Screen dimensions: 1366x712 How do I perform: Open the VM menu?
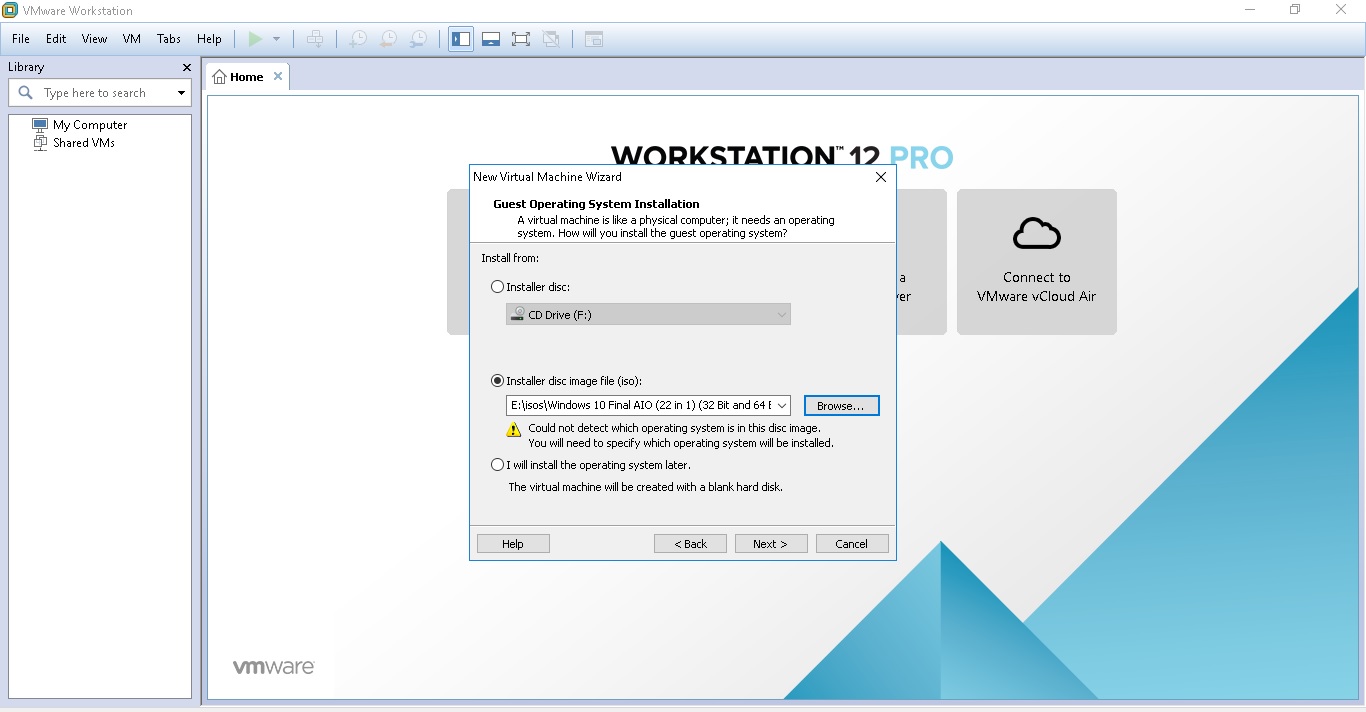pyautogui.click(x=131, y=39)
